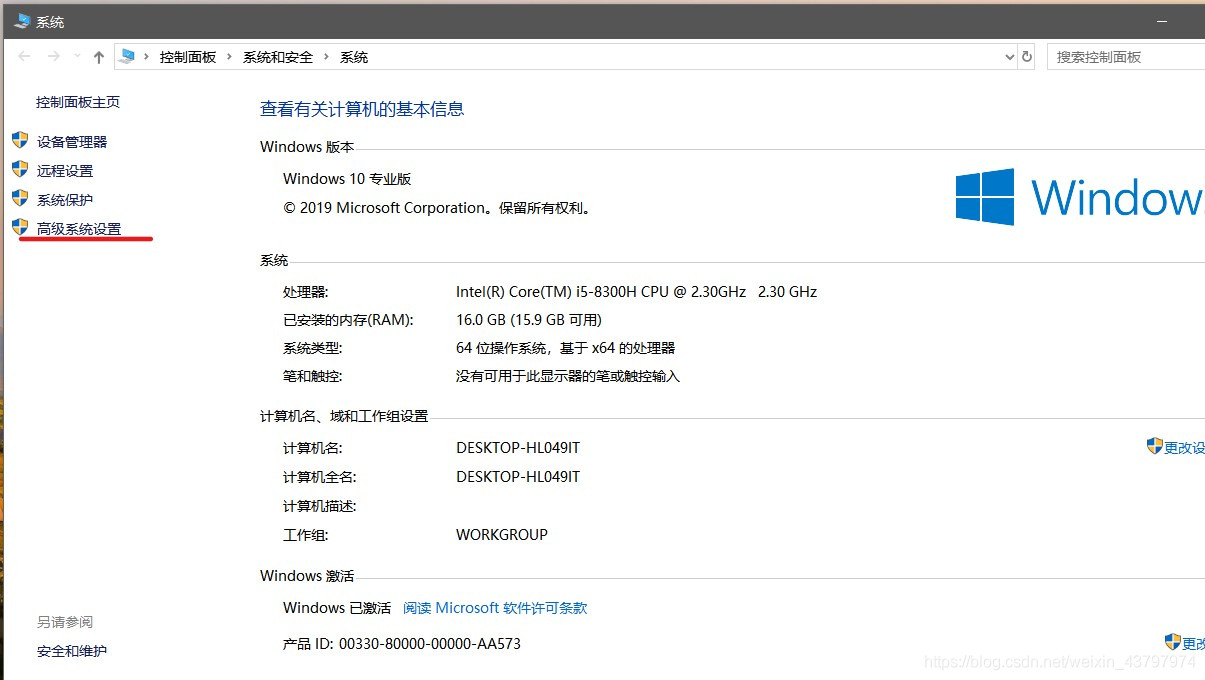This screenshot has height=680, width=1205.
Task: Select WORKGROUP value
Action: pos(502,535)
